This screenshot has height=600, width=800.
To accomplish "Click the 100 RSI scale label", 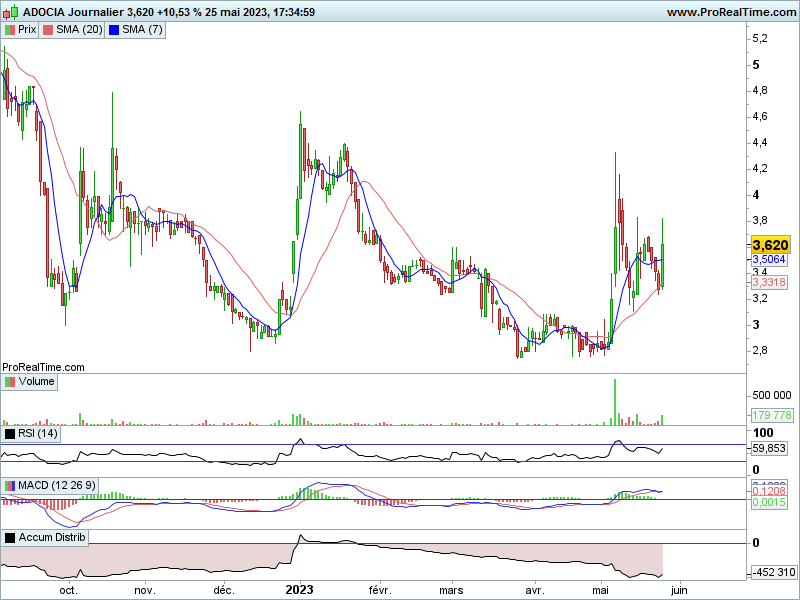I will 763,433.
